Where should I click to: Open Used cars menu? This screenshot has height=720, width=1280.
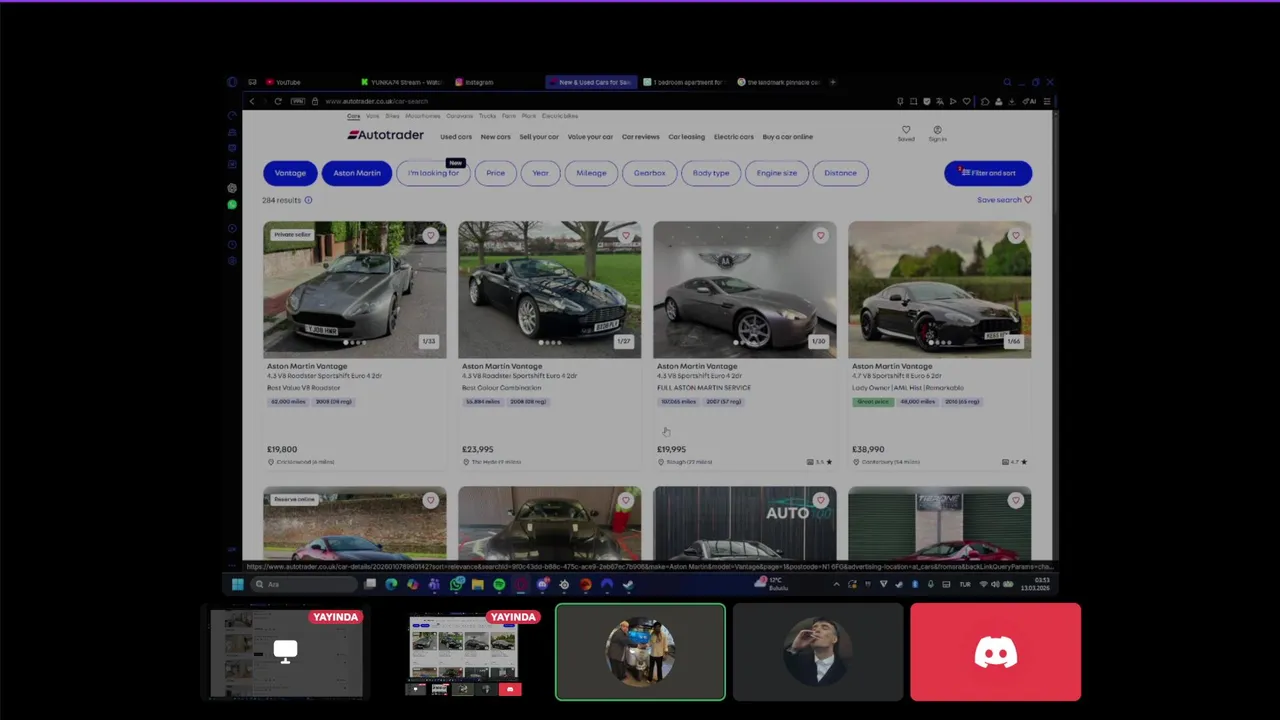456,137
